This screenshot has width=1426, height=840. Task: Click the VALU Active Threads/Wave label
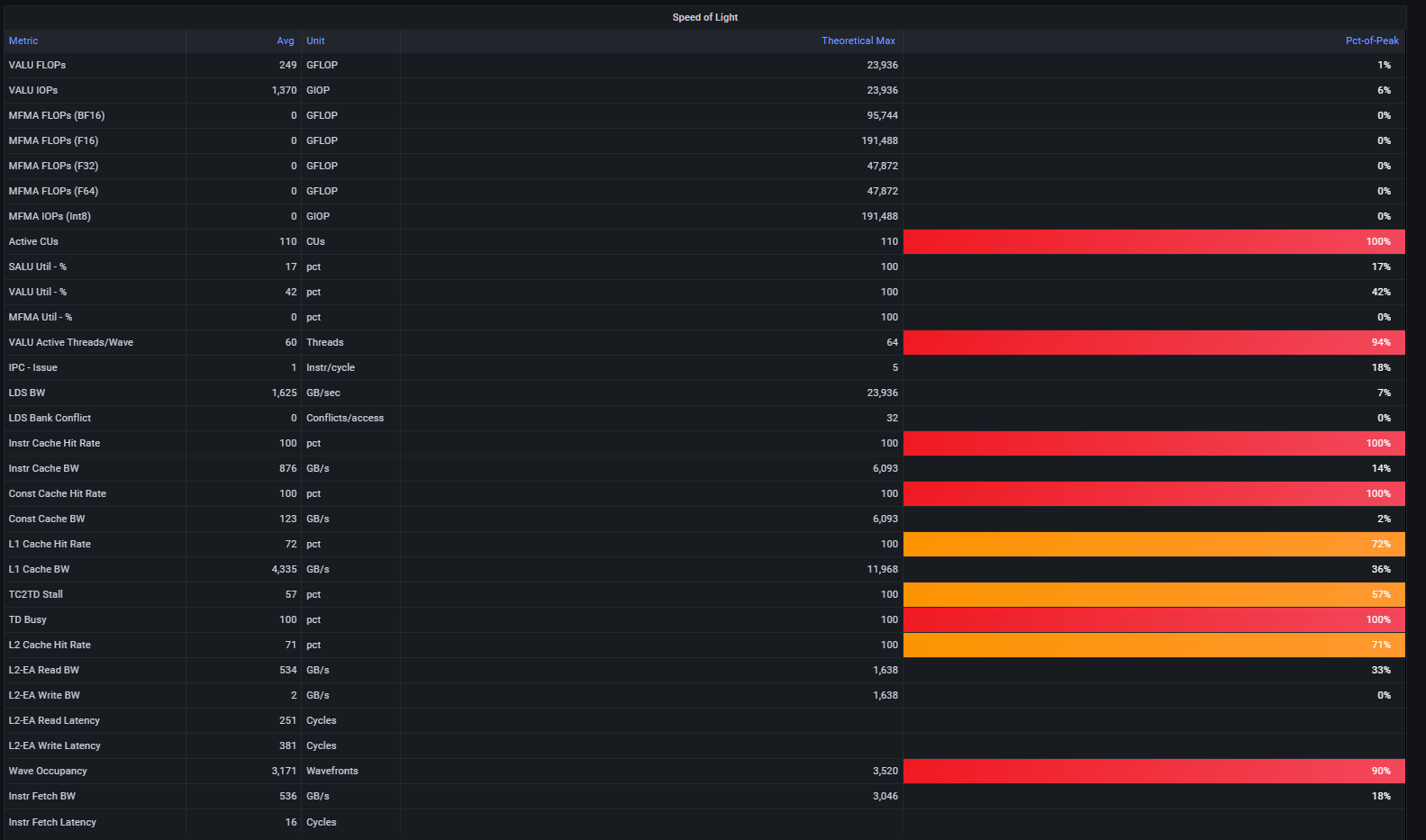(x=71, y=342)
